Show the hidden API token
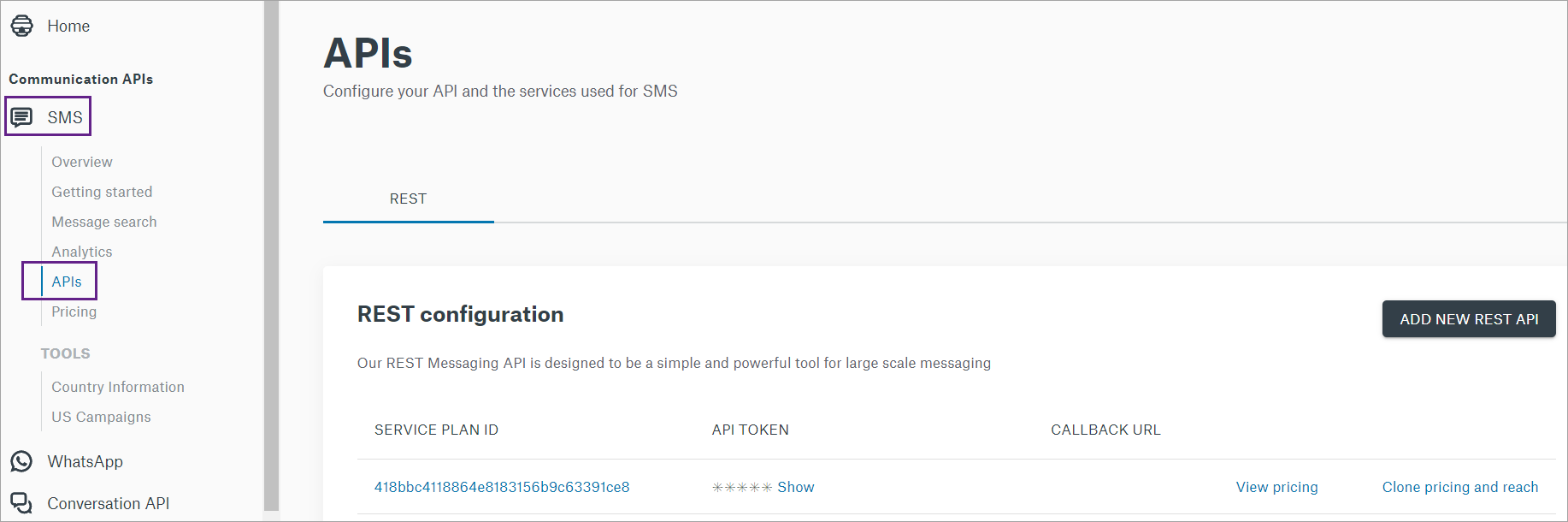1568x522 pixels. (796, 487)
